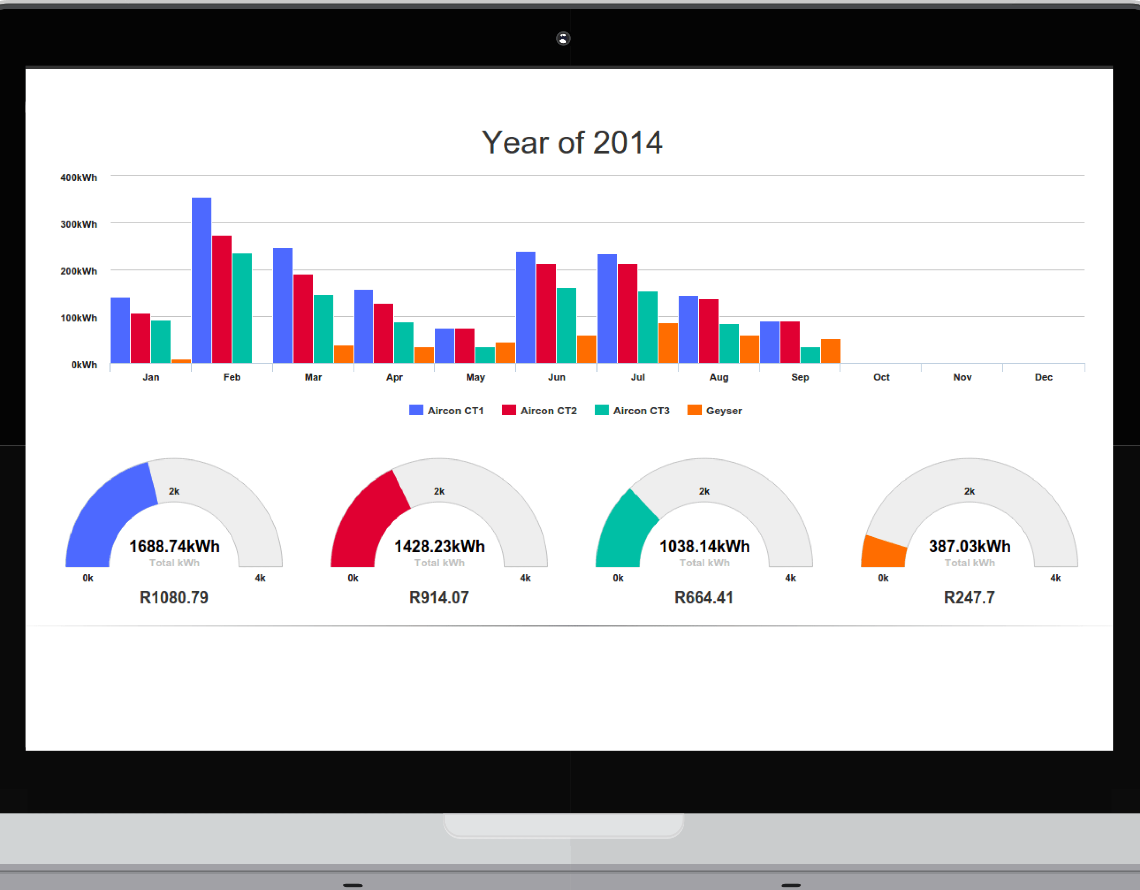The width and height of the screenshot is (1140, 890).
Task: Click the red Aircon CT2 legend swatch
Action: pos(508,410)
